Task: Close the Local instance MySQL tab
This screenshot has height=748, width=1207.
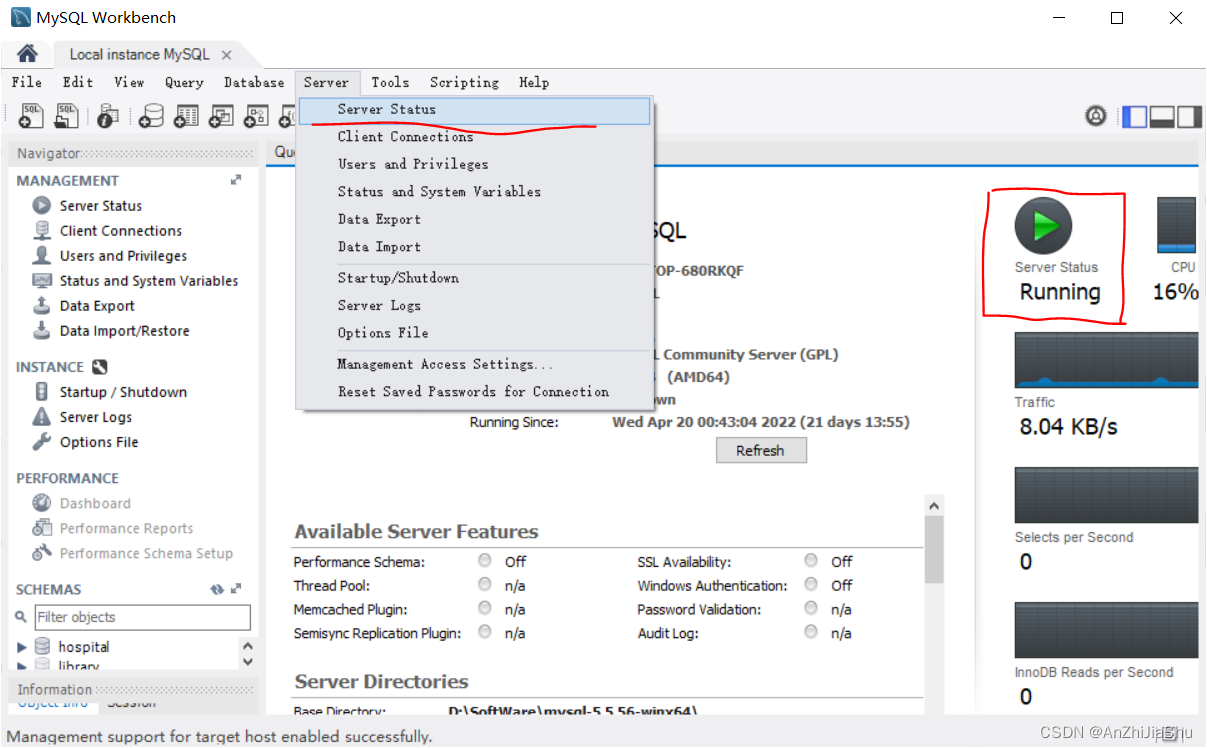Action: click(227, 55)
